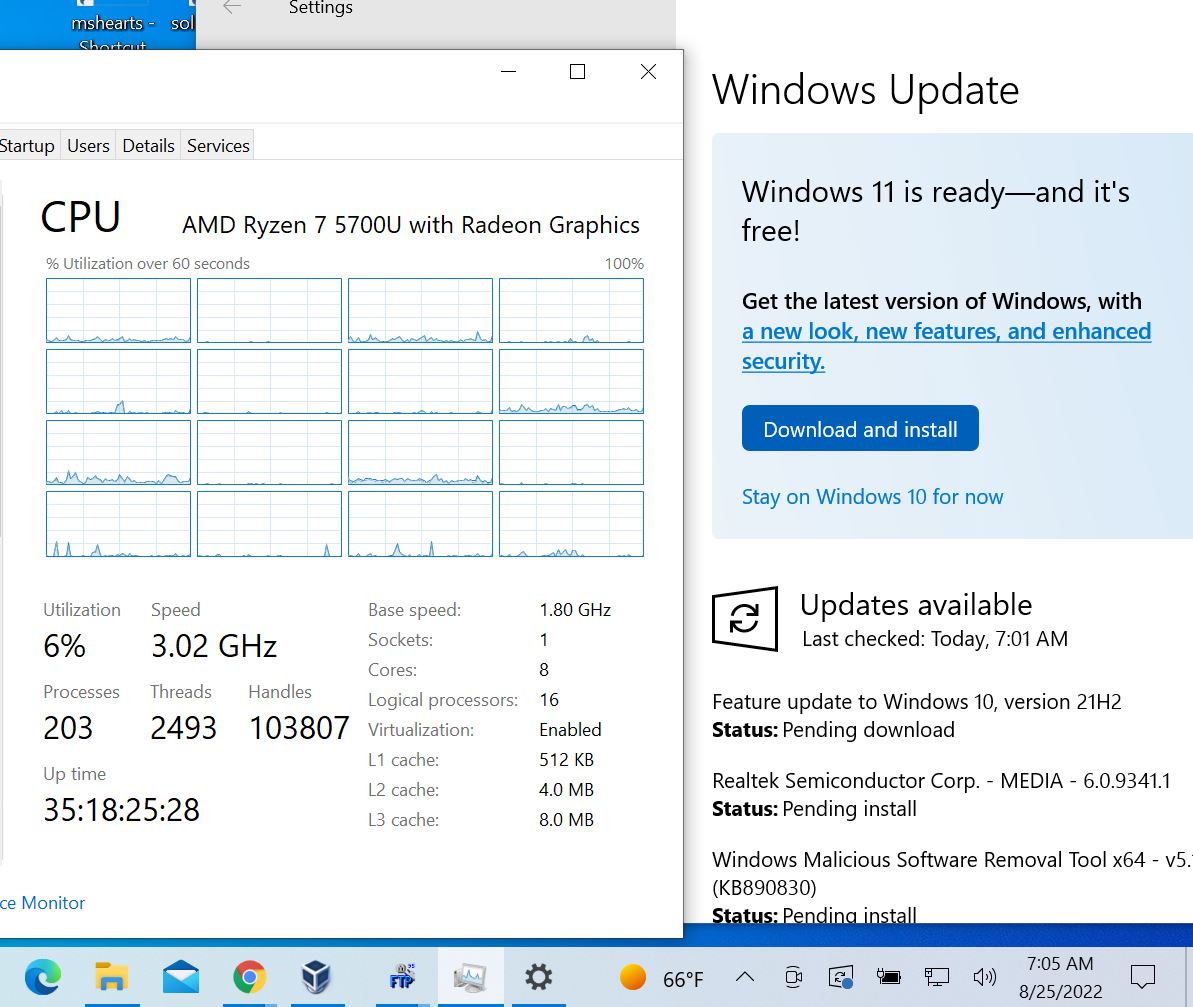Open File Explorer from the taskbar
1193x1007 pixels.
(111, 977)
